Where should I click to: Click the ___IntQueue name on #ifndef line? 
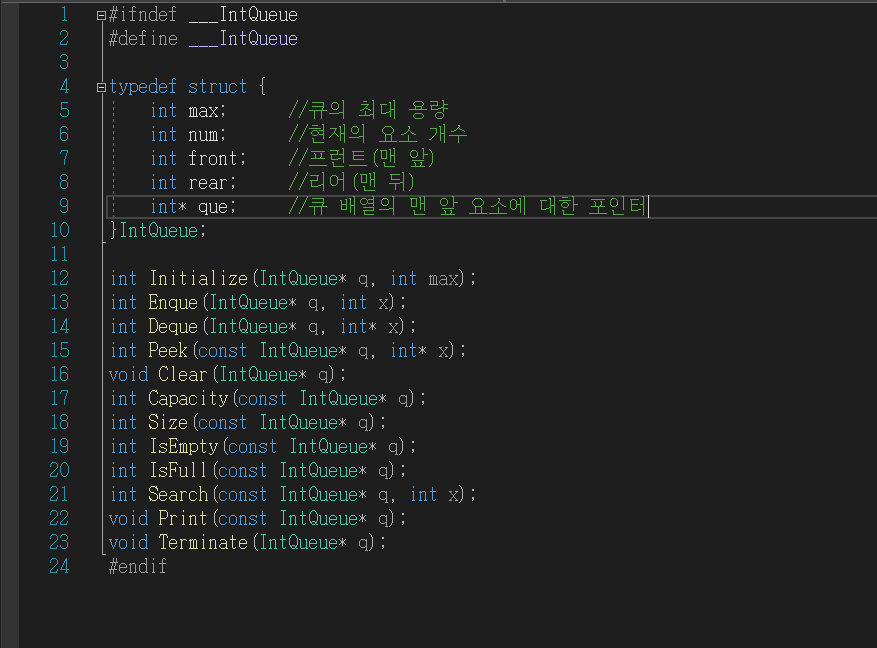[243, 15]
